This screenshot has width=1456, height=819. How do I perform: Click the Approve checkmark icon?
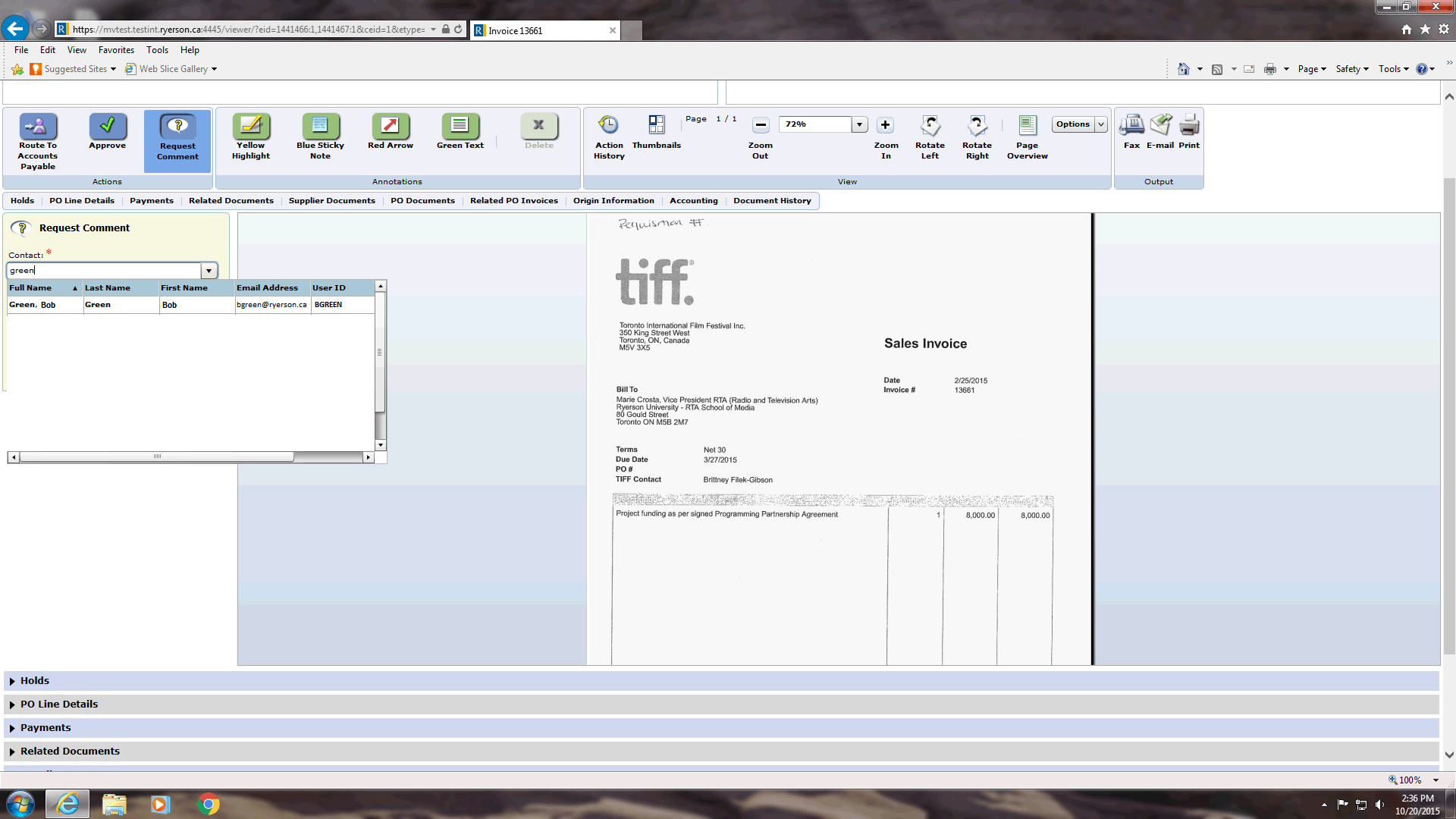[x=108, y=127]
